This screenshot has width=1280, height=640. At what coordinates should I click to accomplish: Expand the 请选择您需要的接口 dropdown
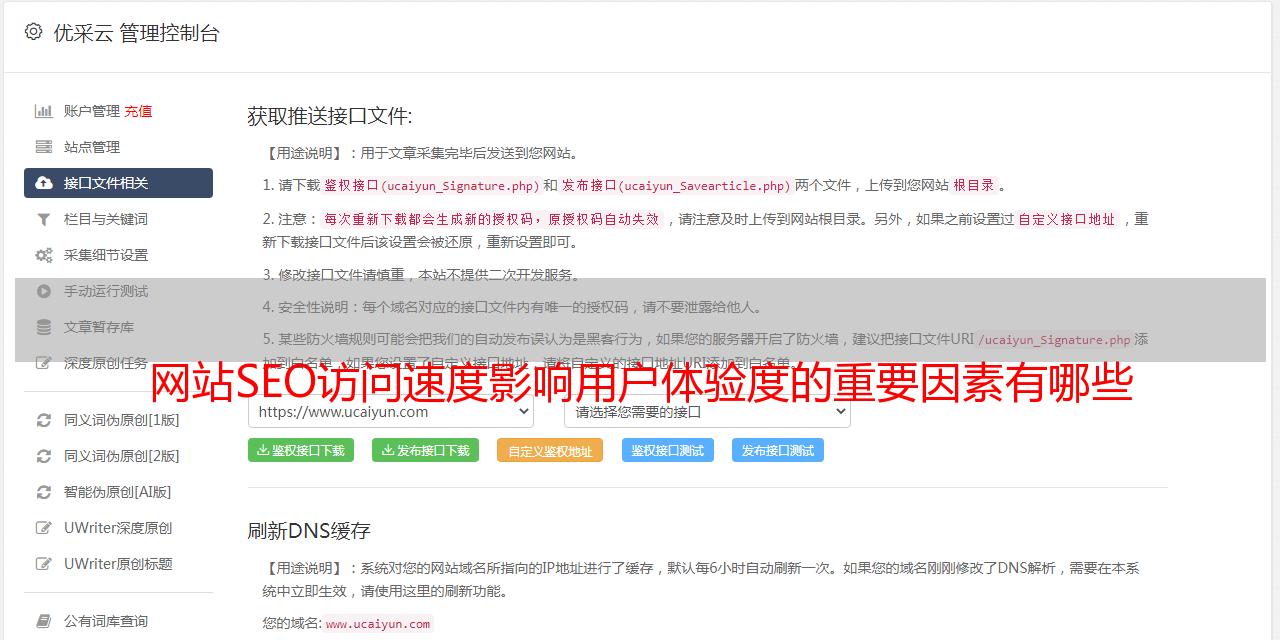(707, 411)
